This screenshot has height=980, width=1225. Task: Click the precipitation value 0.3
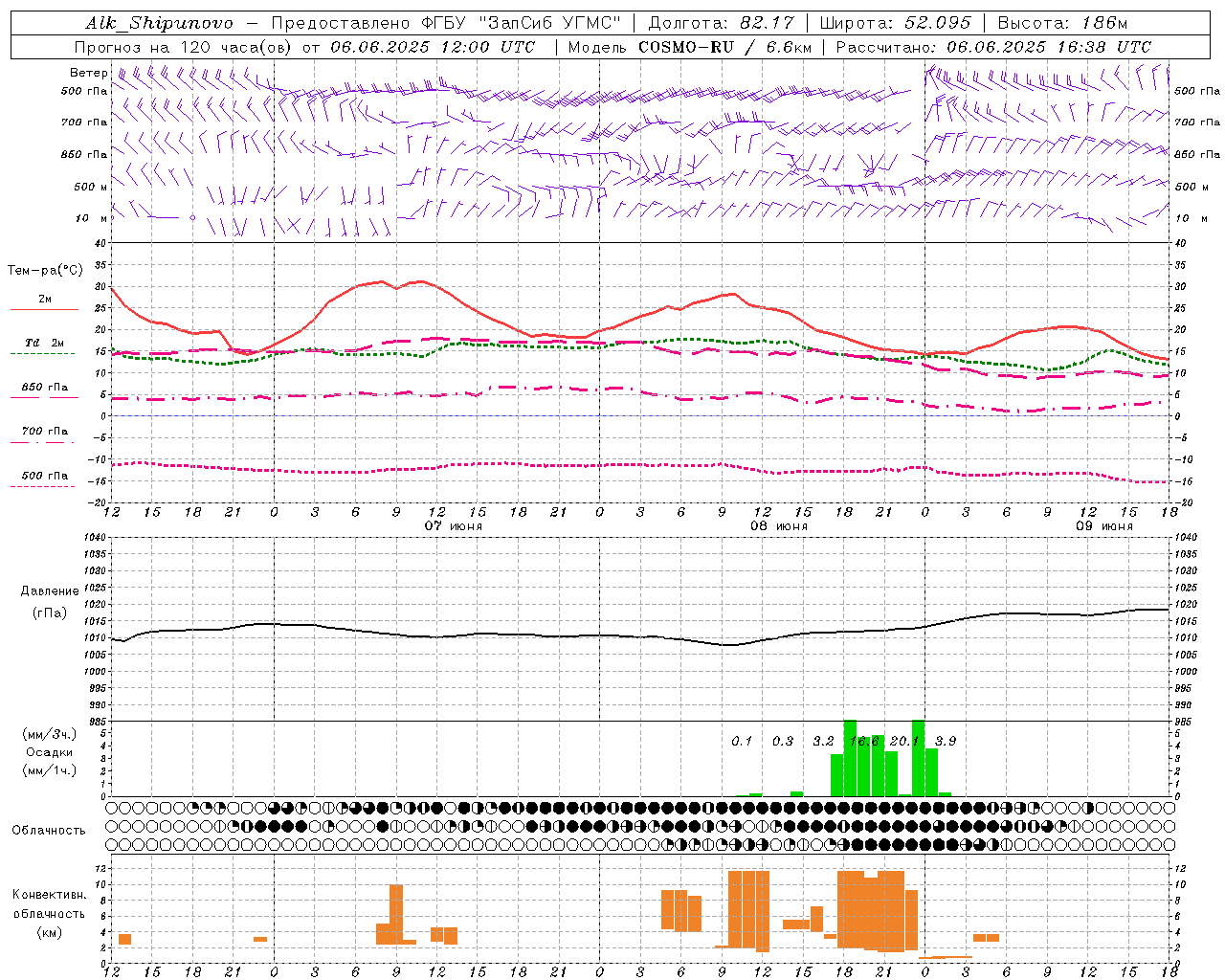click(783, 741)
